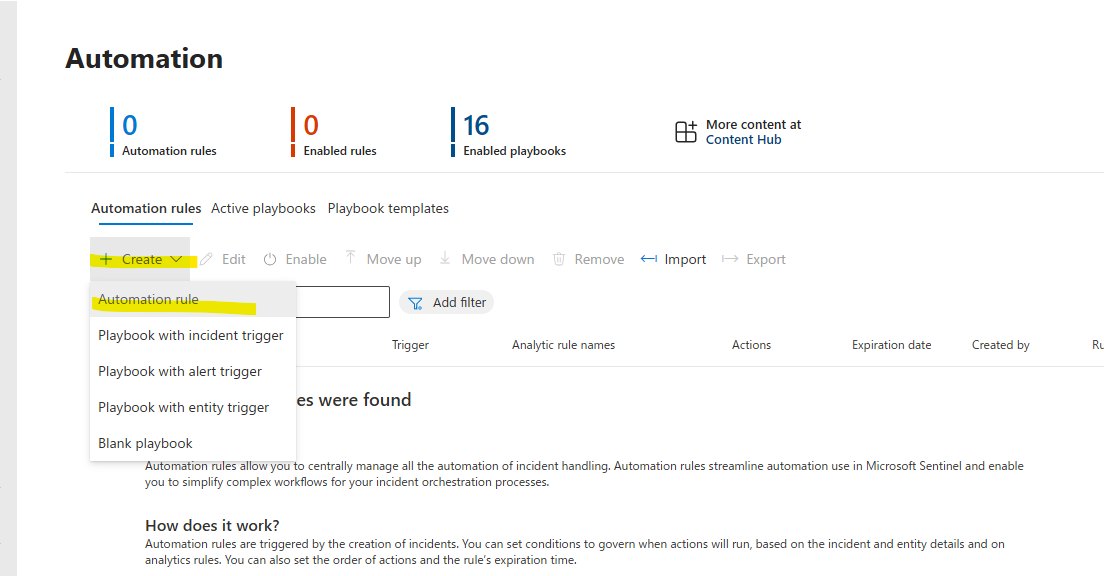The image size is (1104, 576).
Task: Click the Import arrow icon
Action: tap(649, 259)
